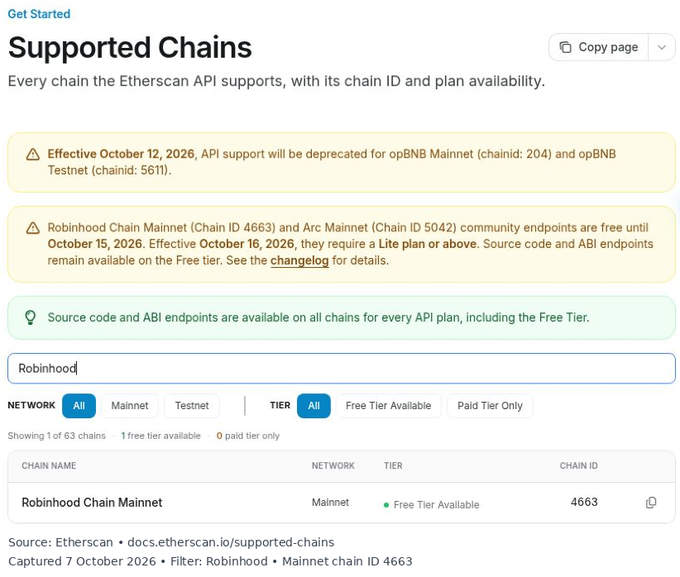The width and height of the screenshot is (680, 577).
Task: Filter by Free Tier Available
Action: point(388,406)
